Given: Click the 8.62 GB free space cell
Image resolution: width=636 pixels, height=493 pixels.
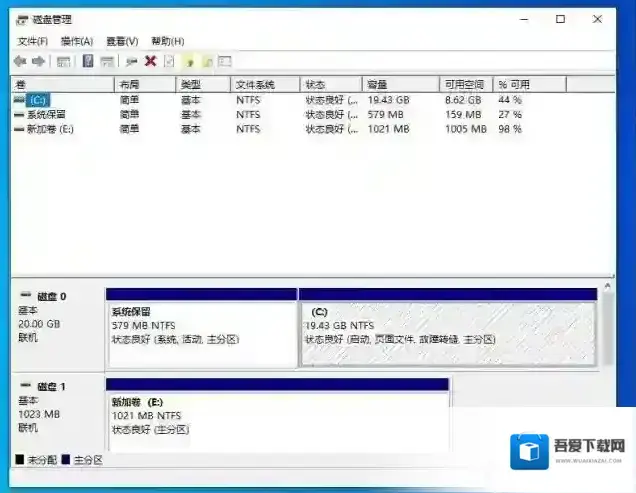Looking at the screenshot, I should [463, 100].
